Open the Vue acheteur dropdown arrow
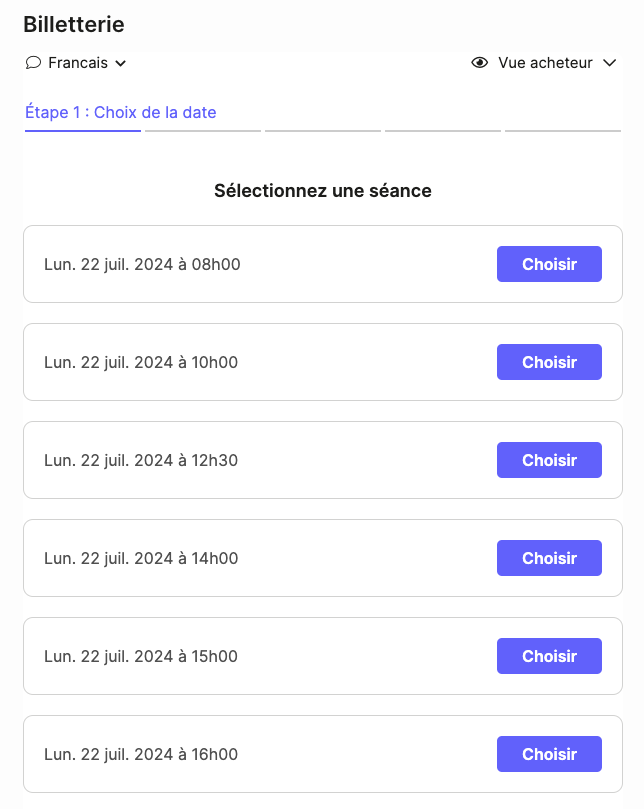644x809 pixels. point(610,64)
